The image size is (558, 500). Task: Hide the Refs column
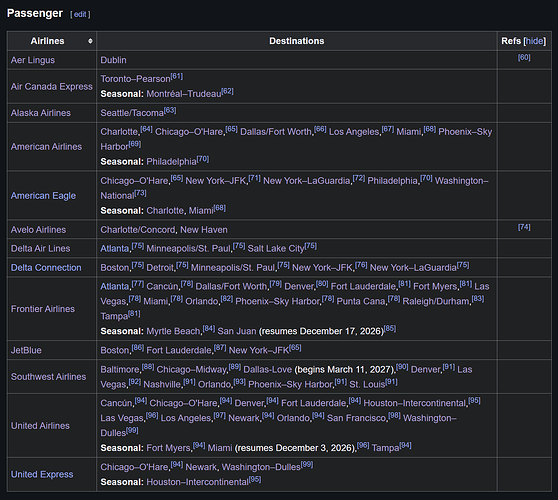tap(534, 41)
